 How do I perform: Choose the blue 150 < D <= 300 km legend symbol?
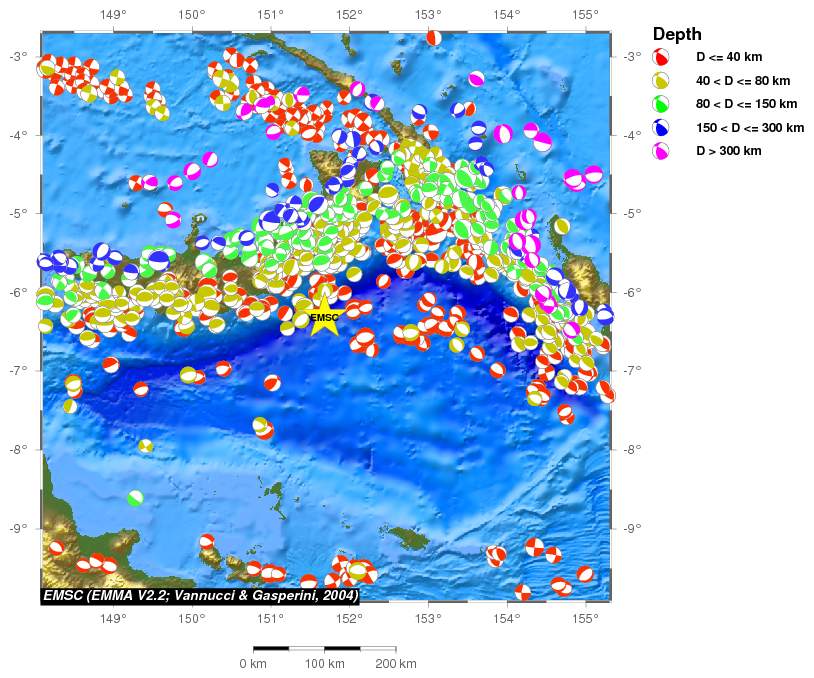(x=661, y=128)
